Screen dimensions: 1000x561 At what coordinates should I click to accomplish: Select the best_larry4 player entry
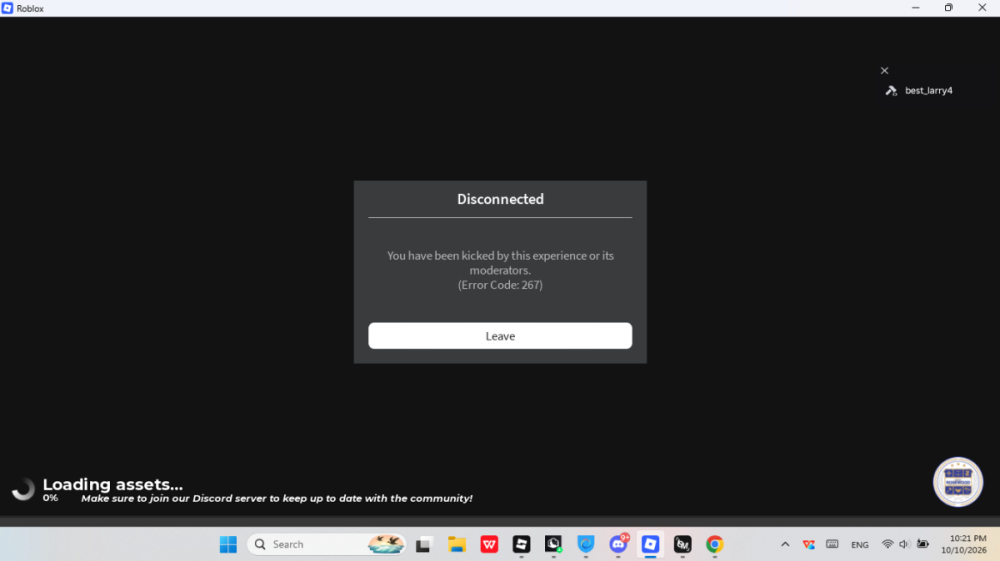pyautogui.click(x=919, y=91)
